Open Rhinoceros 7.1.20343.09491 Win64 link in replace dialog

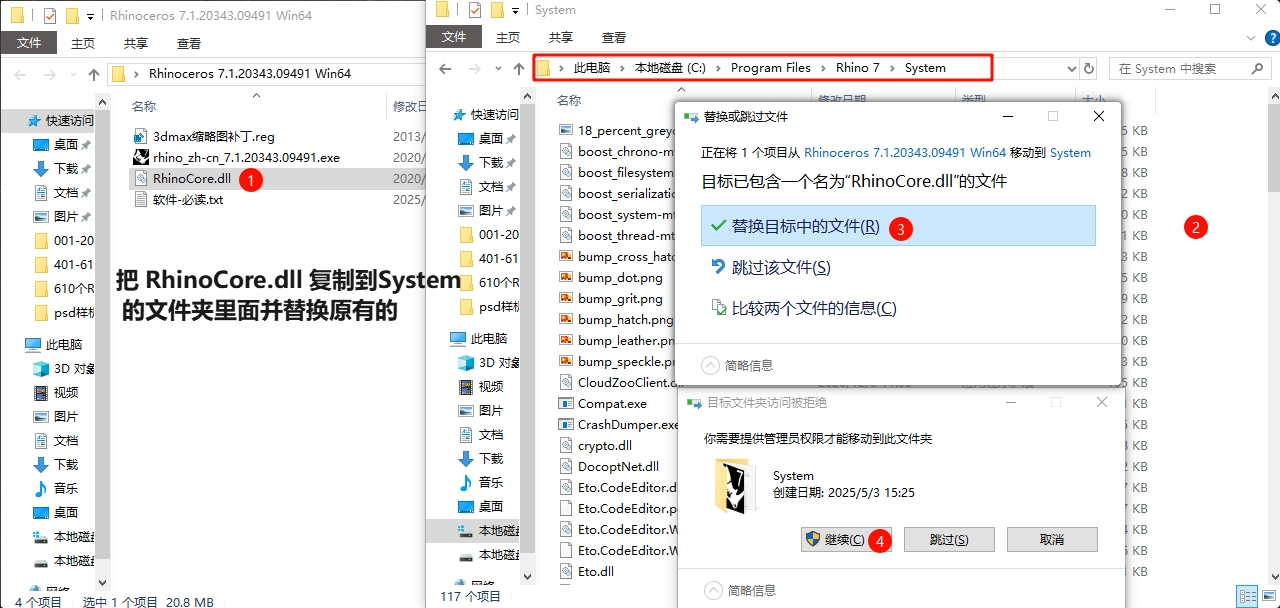coord(905,153)
